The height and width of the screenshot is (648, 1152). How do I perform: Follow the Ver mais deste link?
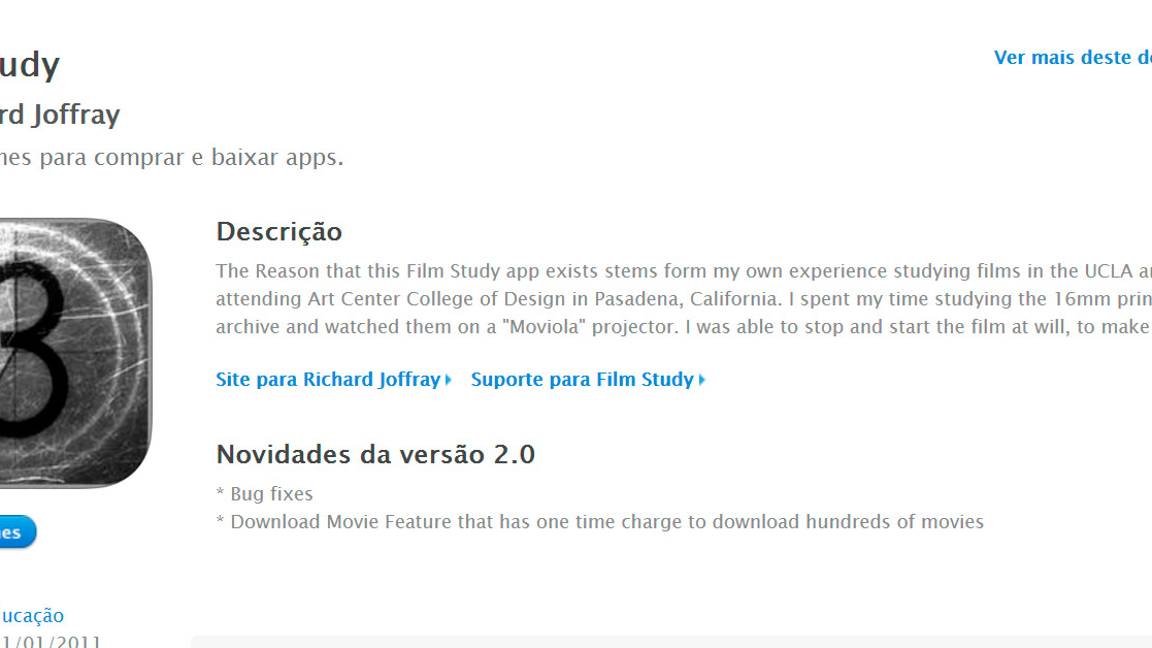[1072, 58]
